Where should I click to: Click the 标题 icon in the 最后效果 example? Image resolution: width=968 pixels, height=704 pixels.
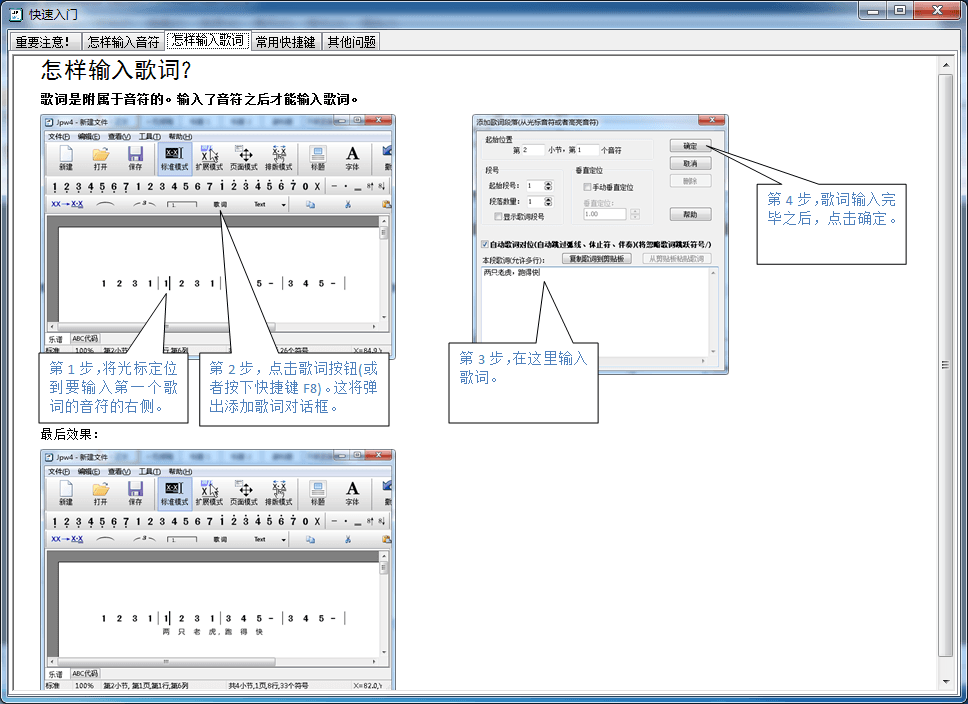(318, 492)
